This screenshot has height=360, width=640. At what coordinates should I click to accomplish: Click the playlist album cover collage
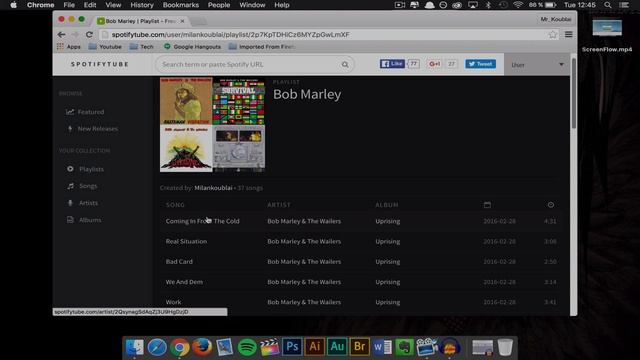tap(212, 124)
